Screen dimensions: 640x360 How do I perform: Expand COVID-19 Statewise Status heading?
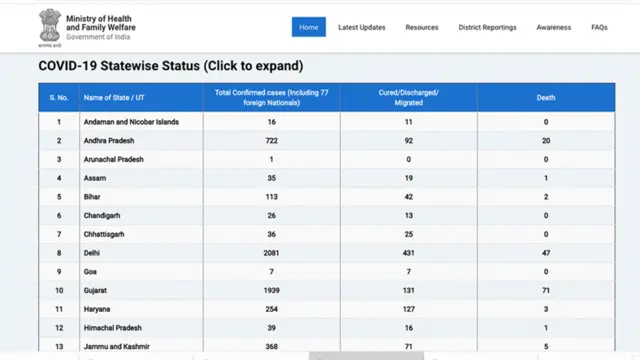pyautogui.click(x=171, y=66)
